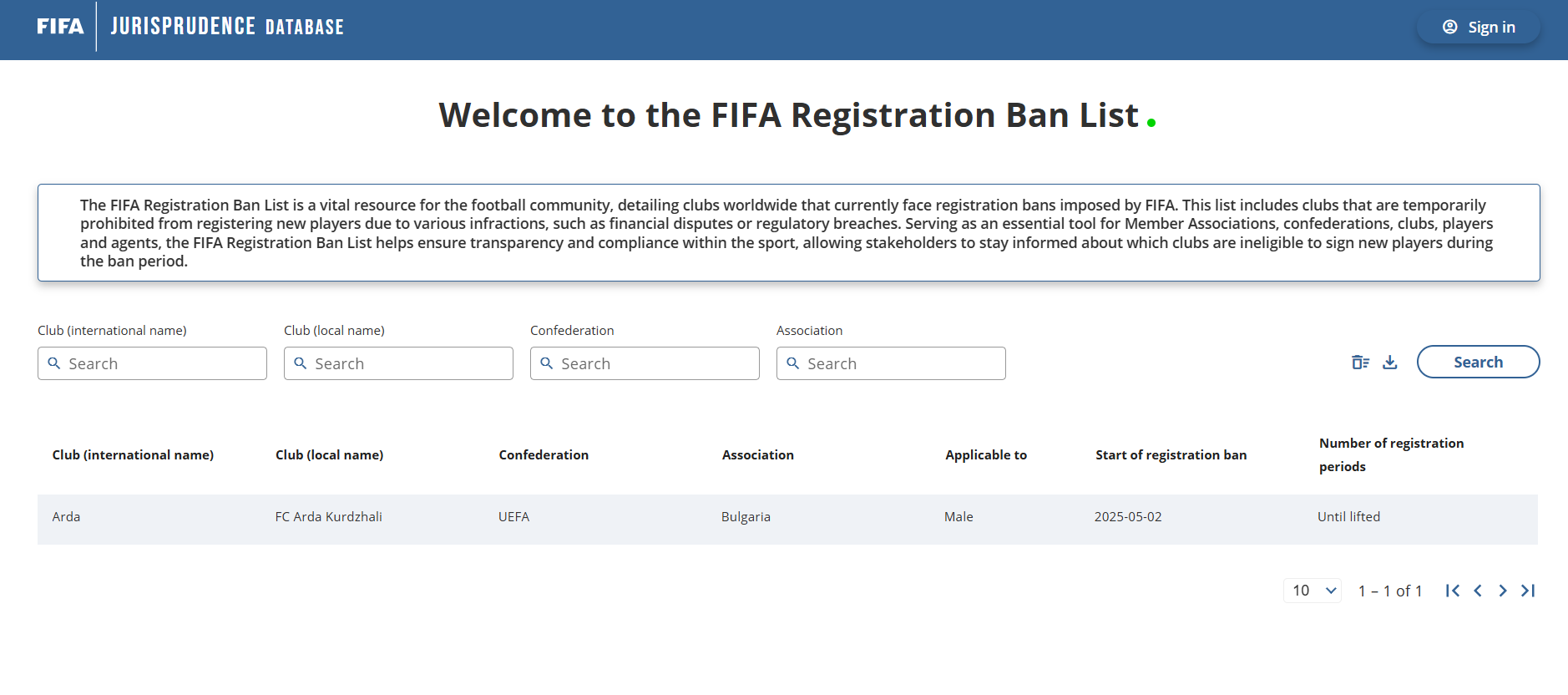Click the blue Search button

pyautogui.click(x=1478, y=362)
